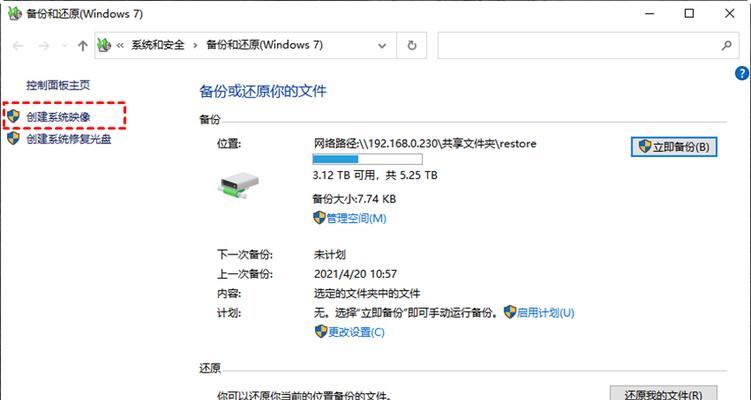Screen dimensions: 751x400
Task: Open 创建系统修复光盘 link
Action: tap(69, 139)
